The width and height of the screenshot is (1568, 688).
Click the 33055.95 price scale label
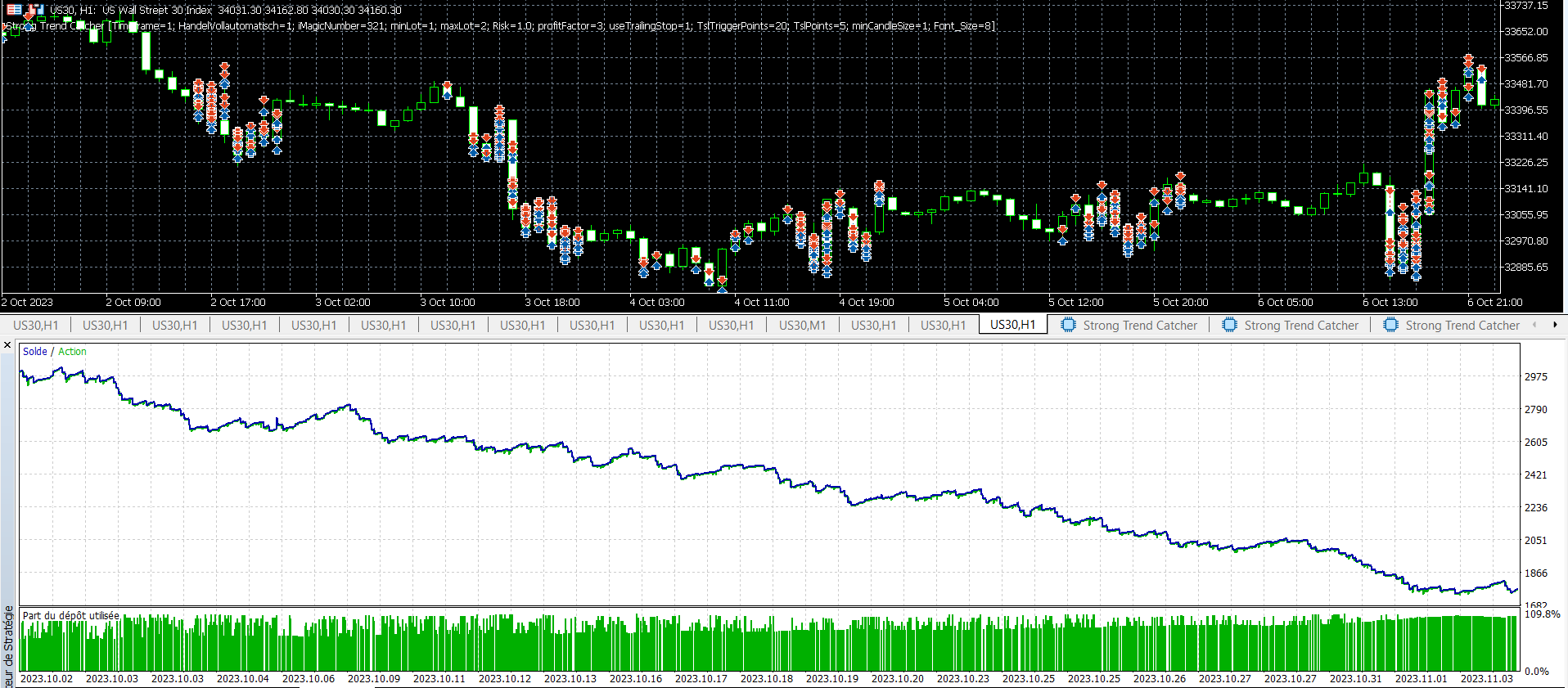coord(1526,215)
